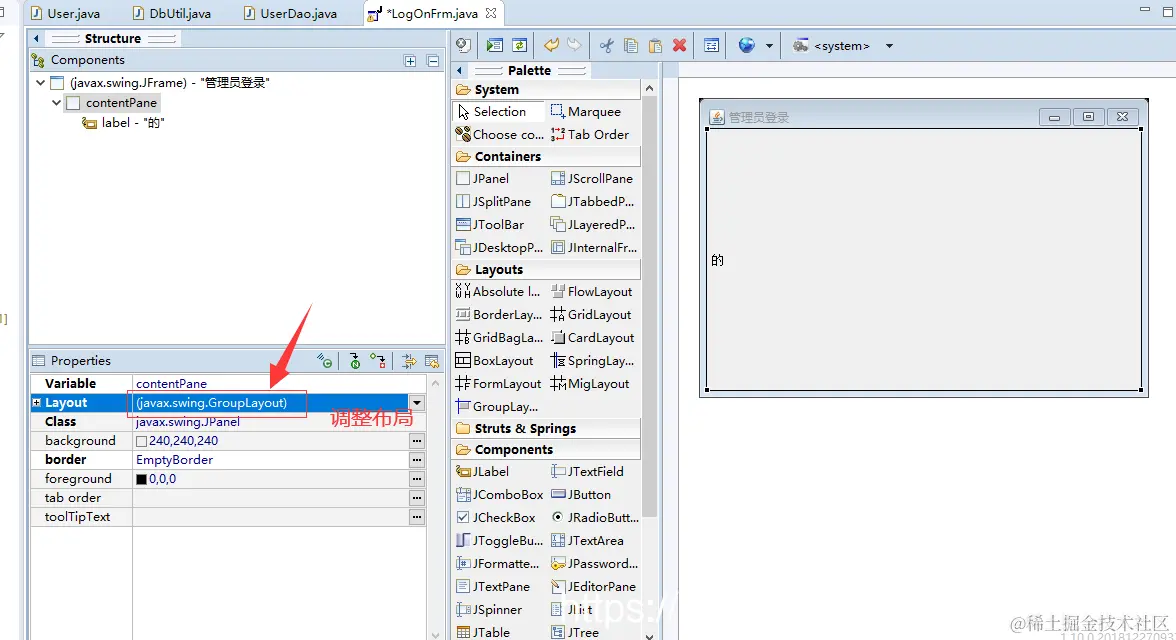1176x640 pixels.
Task: Pick the JRadioButton component
Action: [x=595, y=518]
